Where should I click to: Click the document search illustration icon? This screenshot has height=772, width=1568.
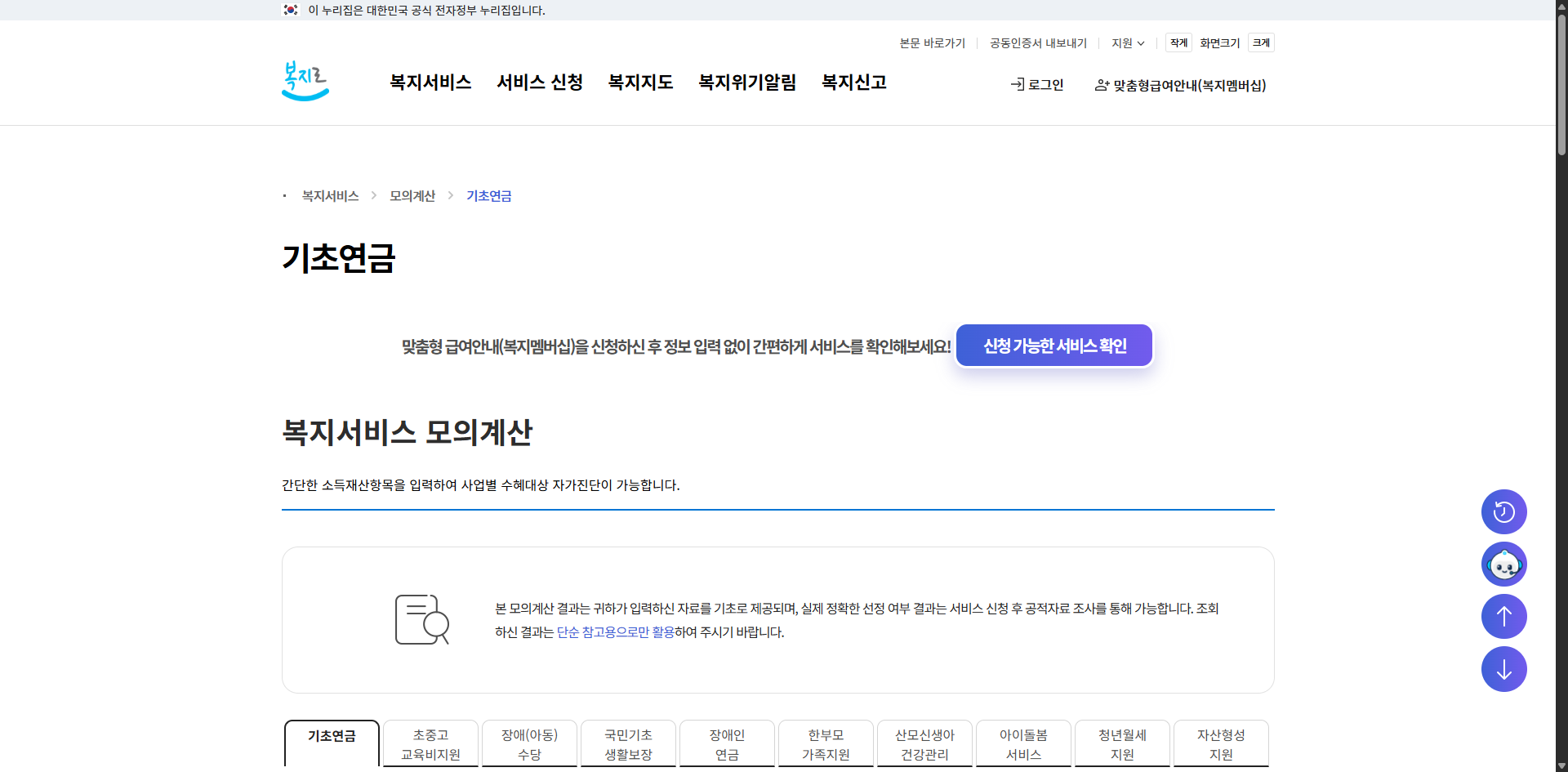click(421, 619)
